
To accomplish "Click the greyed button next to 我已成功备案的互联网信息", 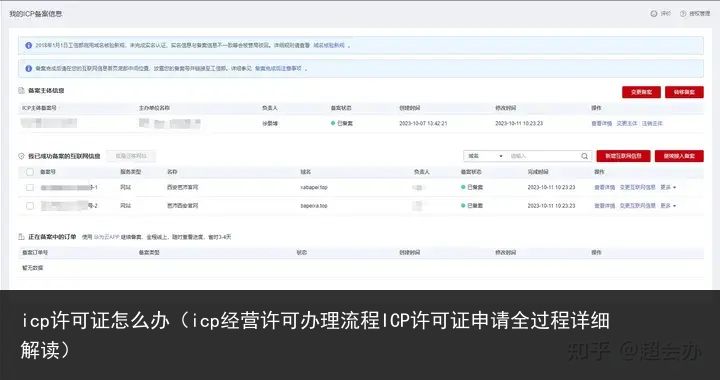I will pos(131,156).
